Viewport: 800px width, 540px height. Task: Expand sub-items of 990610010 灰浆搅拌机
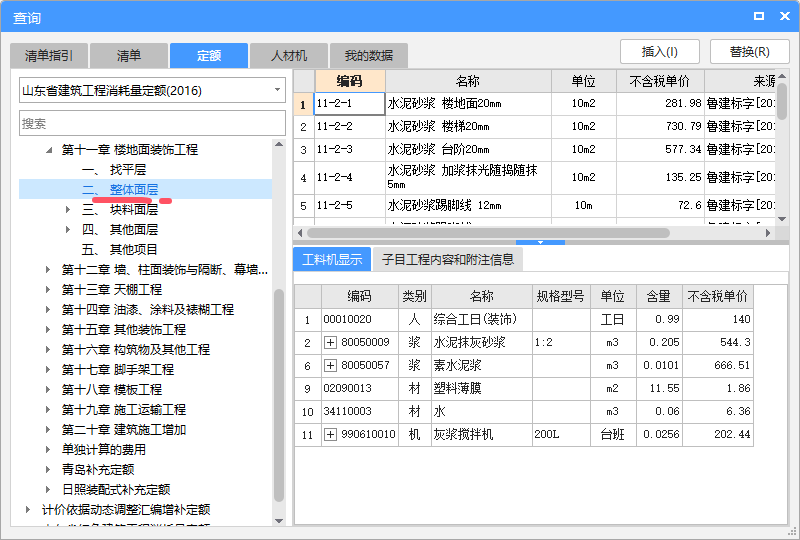(331, 434)
